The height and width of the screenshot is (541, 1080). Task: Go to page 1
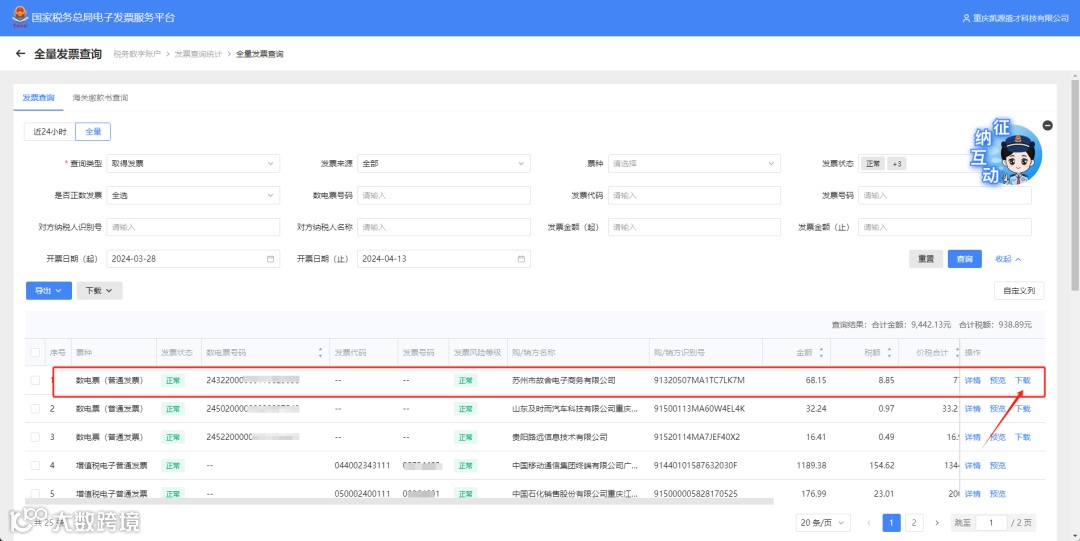892,522
